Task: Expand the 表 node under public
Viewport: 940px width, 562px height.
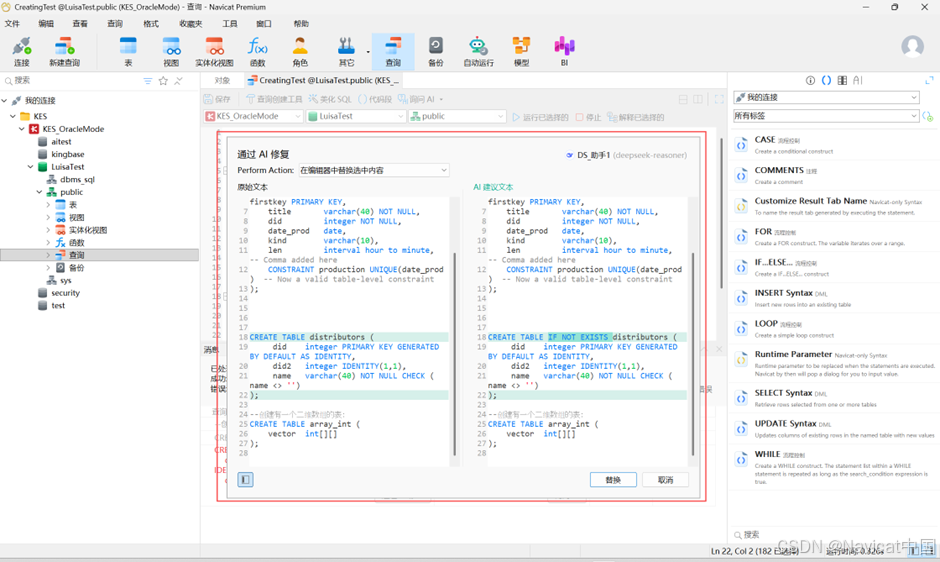Action: tap(48, 205)
